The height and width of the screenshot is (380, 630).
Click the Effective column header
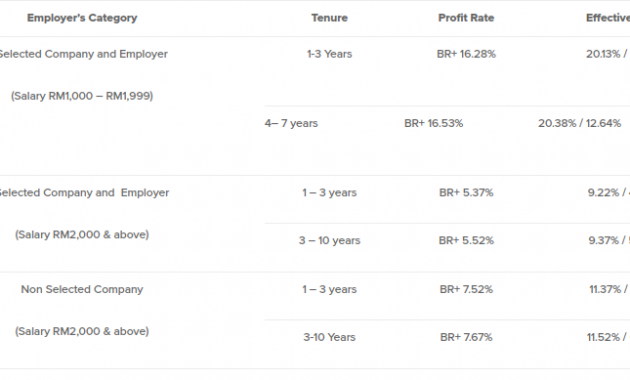(608, 18)
